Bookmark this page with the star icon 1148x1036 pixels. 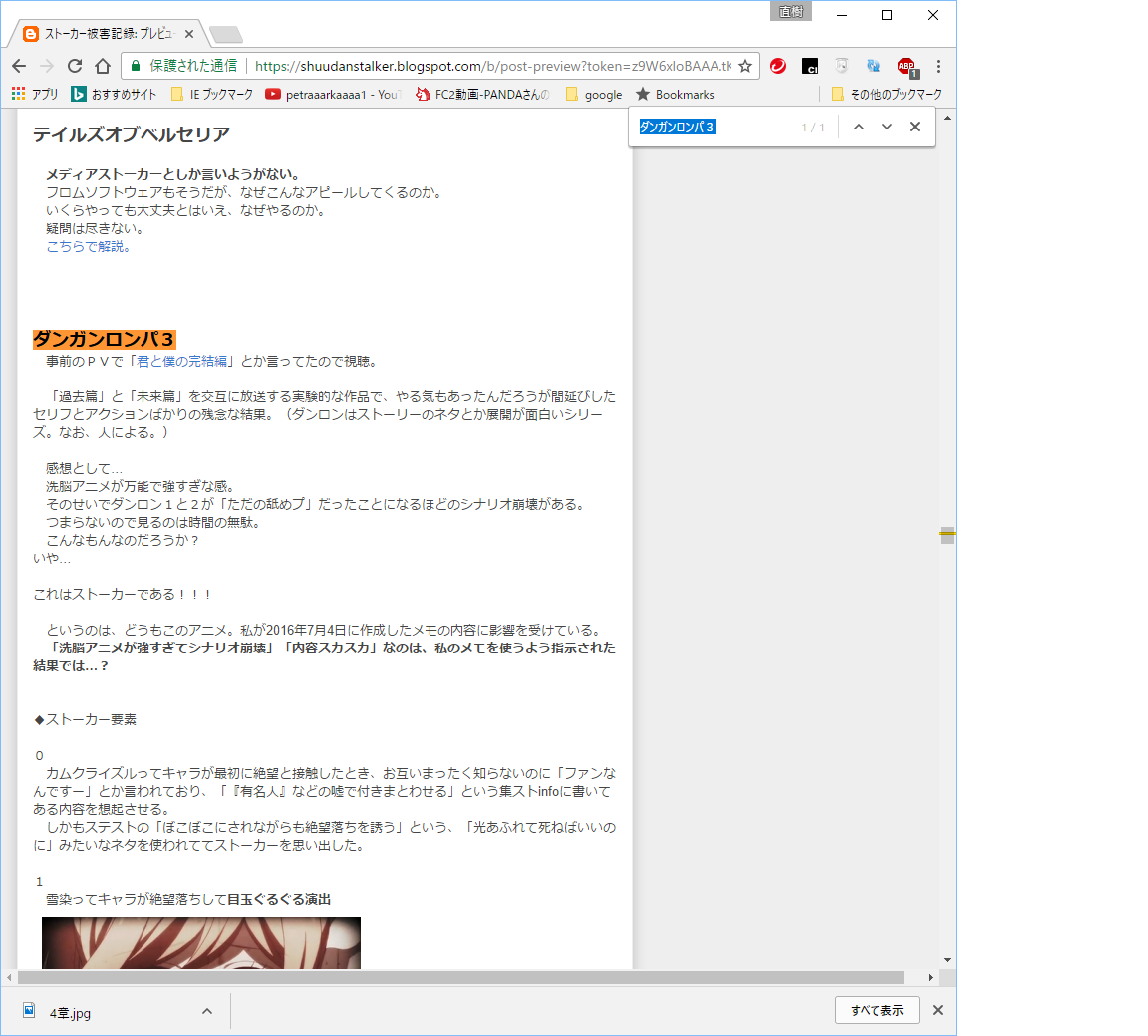pos(745,66)
